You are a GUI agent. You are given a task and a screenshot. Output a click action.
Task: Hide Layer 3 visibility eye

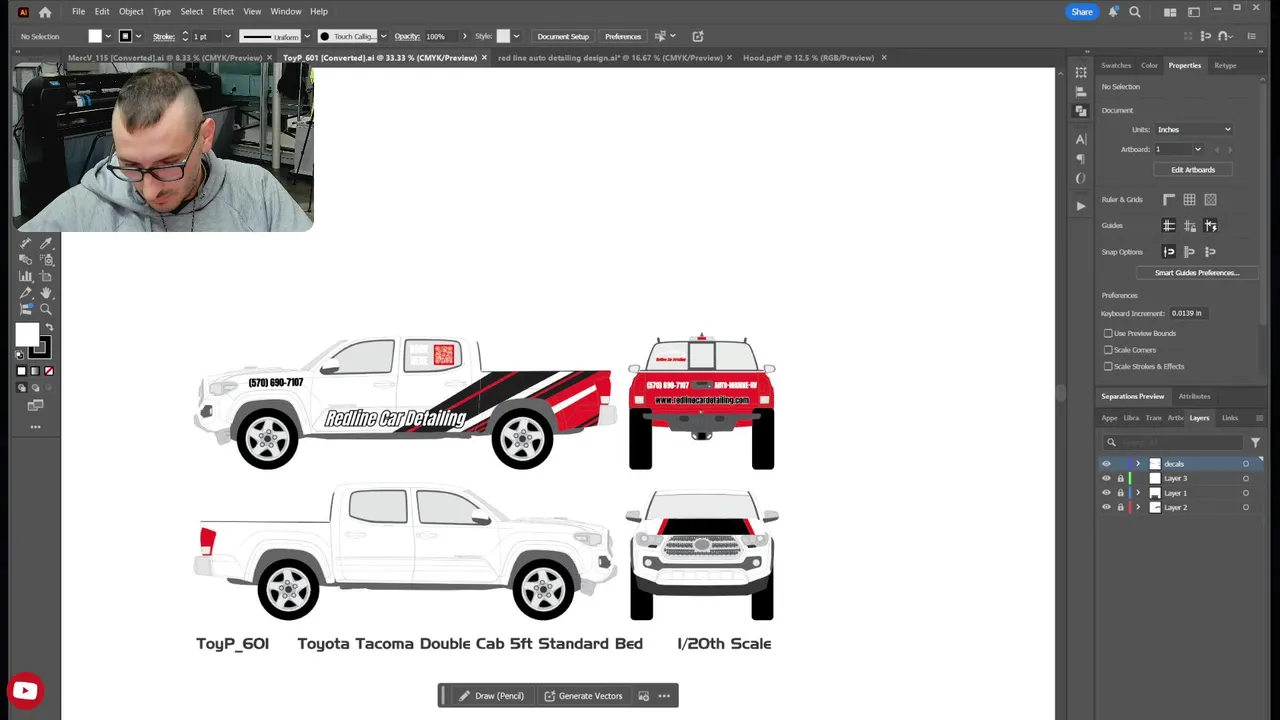click(x=1106, y=478)
